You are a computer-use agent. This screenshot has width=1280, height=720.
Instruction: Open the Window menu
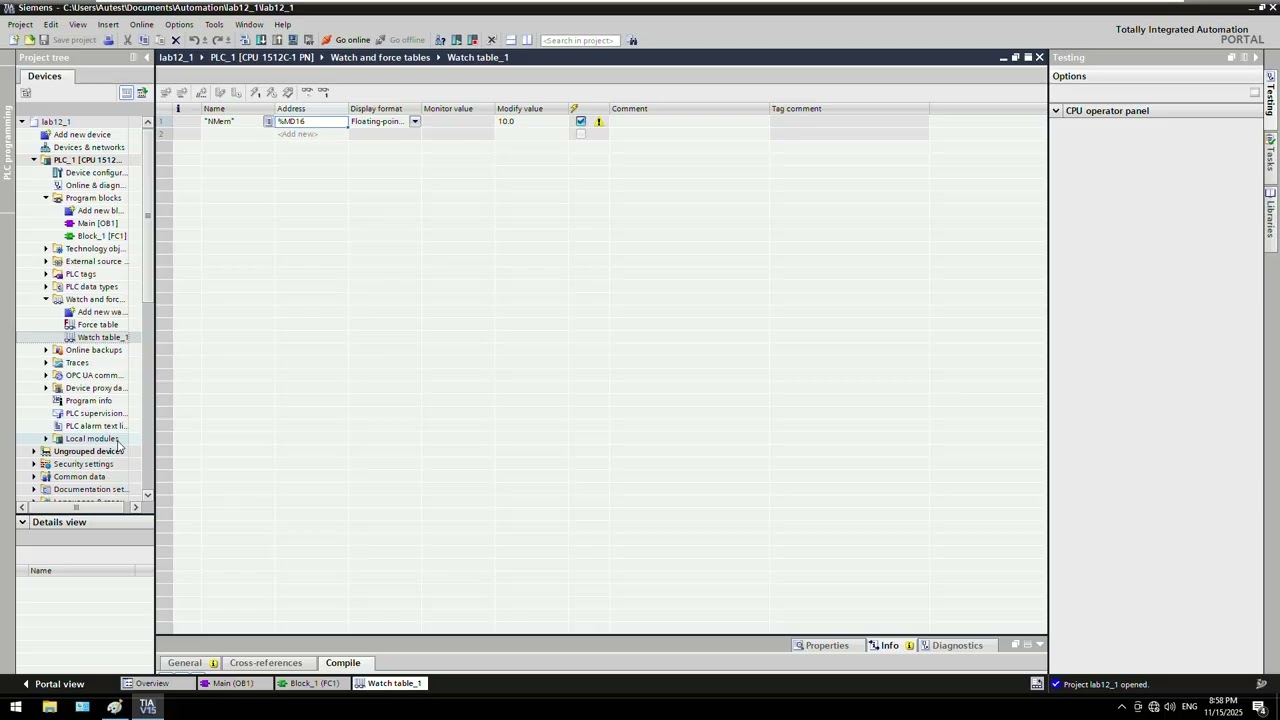point(249,24)
